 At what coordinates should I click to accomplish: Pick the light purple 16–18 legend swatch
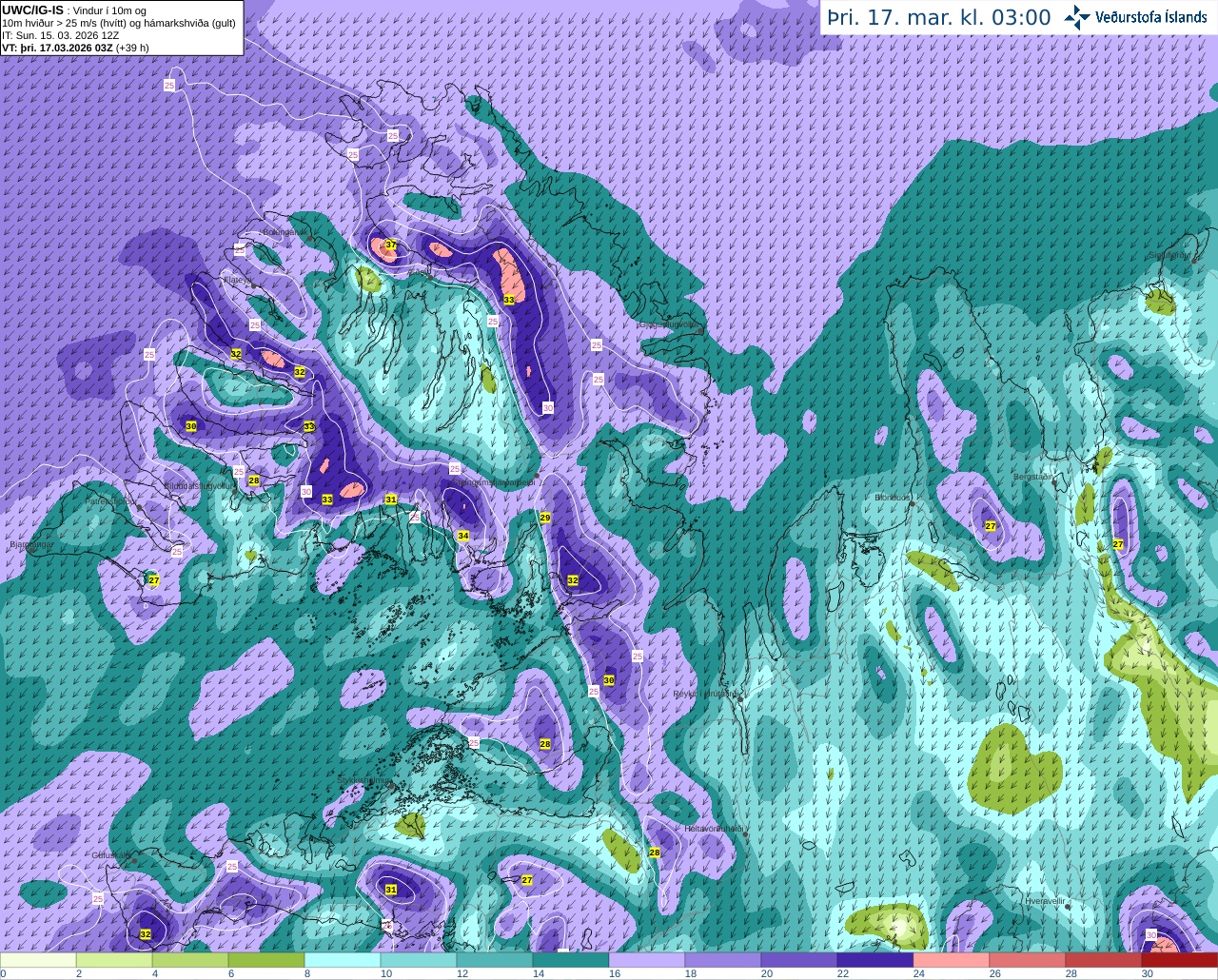[647, 960]
